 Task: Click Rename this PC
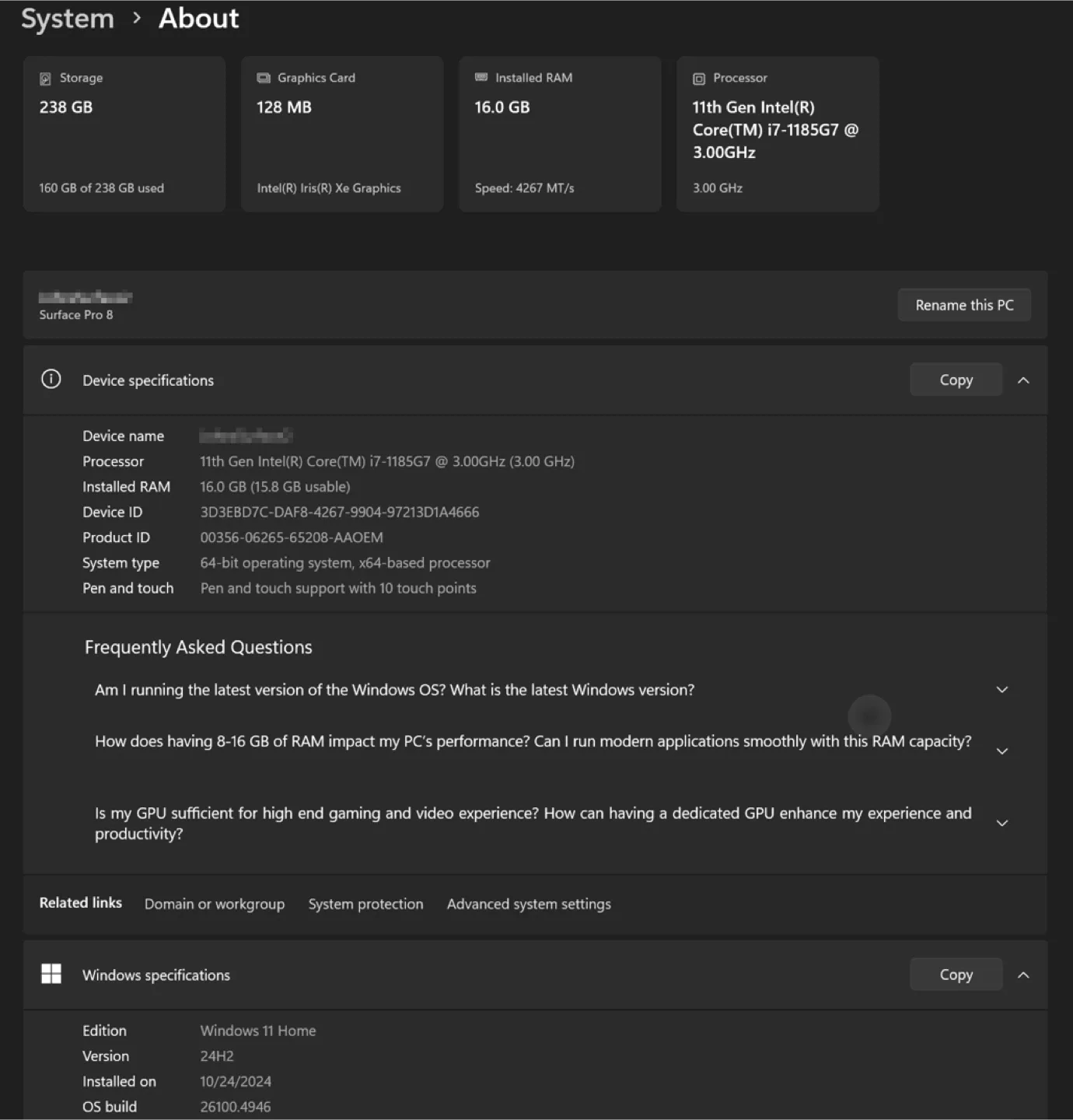point(964,304)
